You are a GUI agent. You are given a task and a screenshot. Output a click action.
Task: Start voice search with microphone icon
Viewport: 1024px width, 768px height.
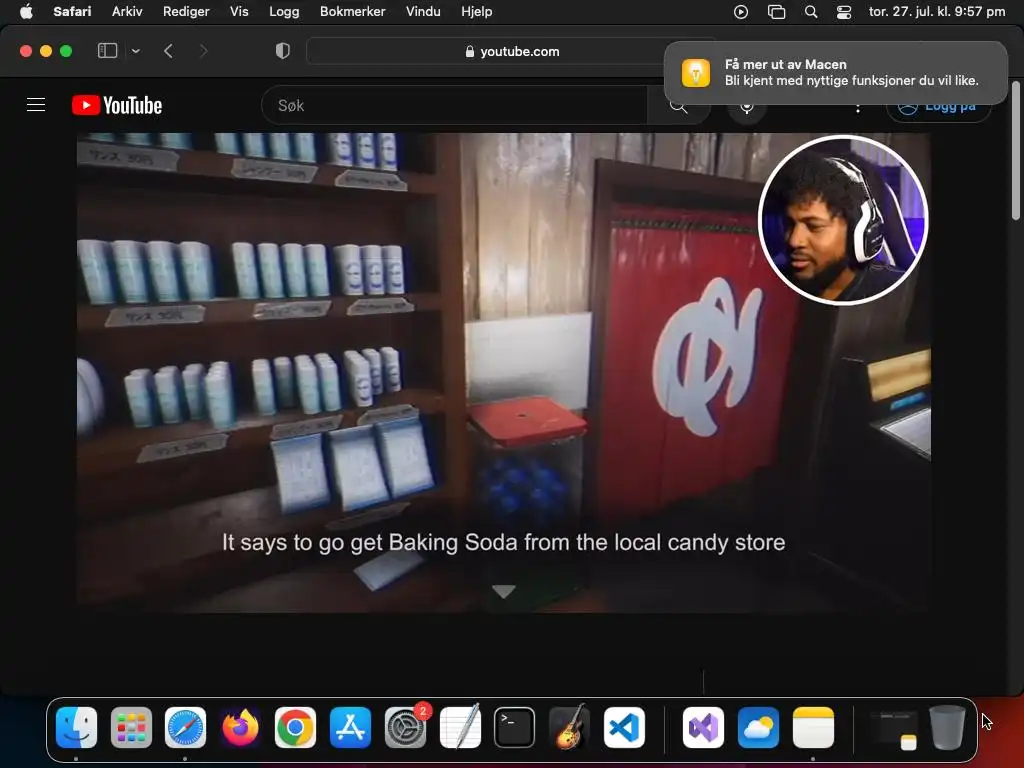(746, 106)
